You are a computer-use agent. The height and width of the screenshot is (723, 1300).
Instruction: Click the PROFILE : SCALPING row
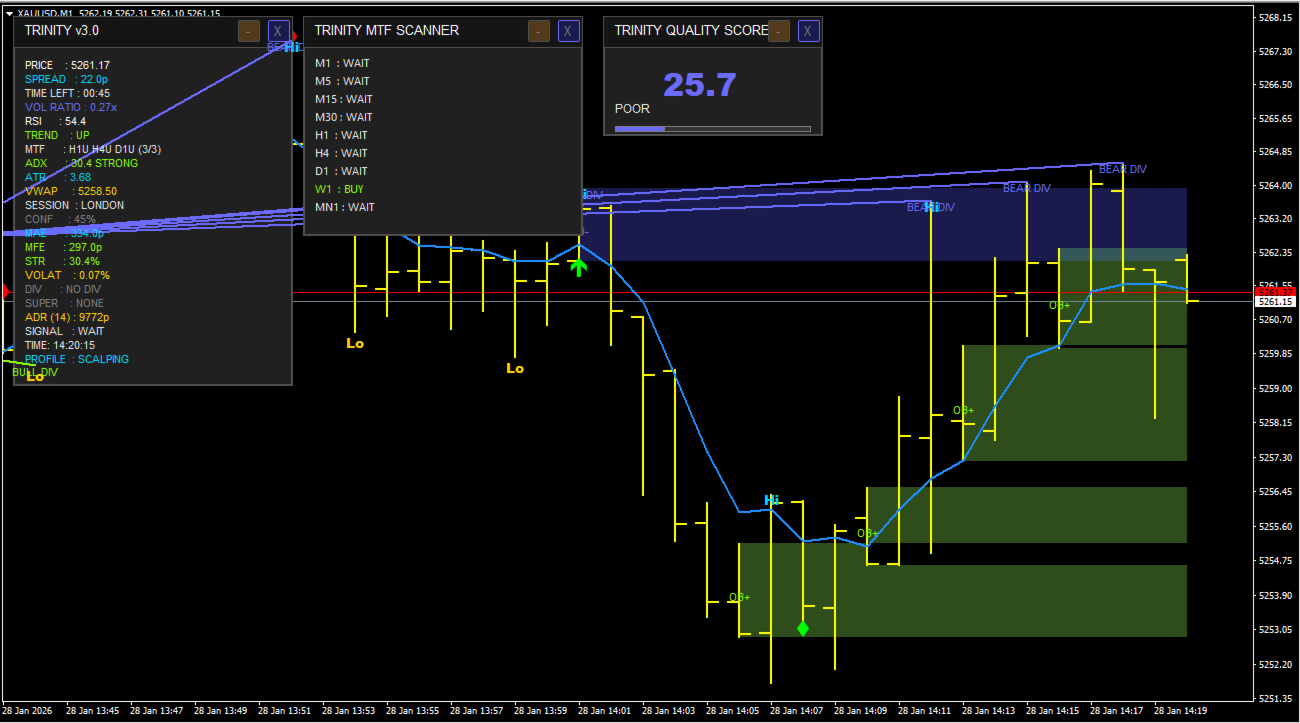click(77, 359)
